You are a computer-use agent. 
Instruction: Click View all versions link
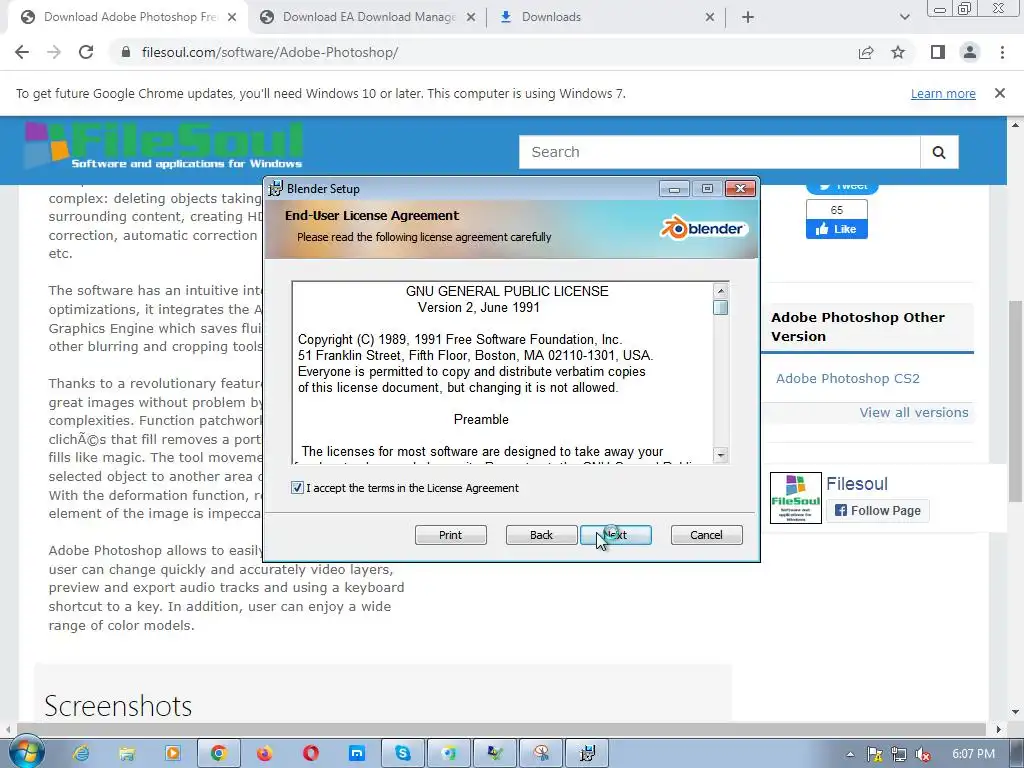click(914, 413)
